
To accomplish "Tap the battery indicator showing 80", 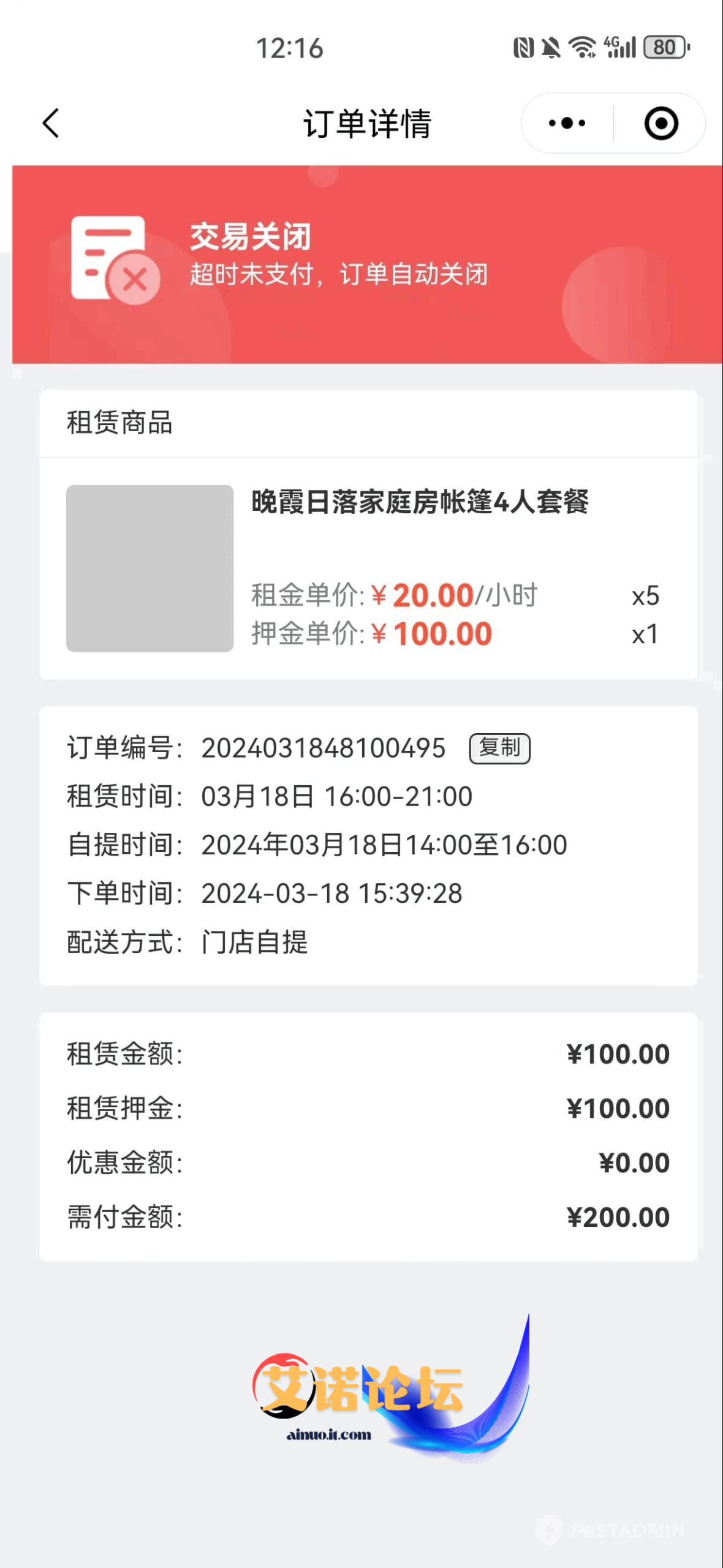I will (667, 47).
